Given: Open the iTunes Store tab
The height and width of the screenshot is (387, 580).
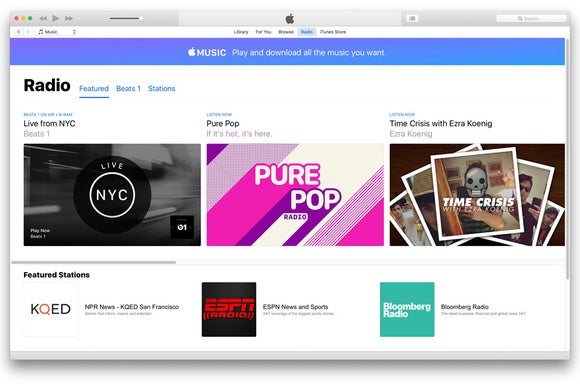Looking at the screenshot, I should click(333, 32).
